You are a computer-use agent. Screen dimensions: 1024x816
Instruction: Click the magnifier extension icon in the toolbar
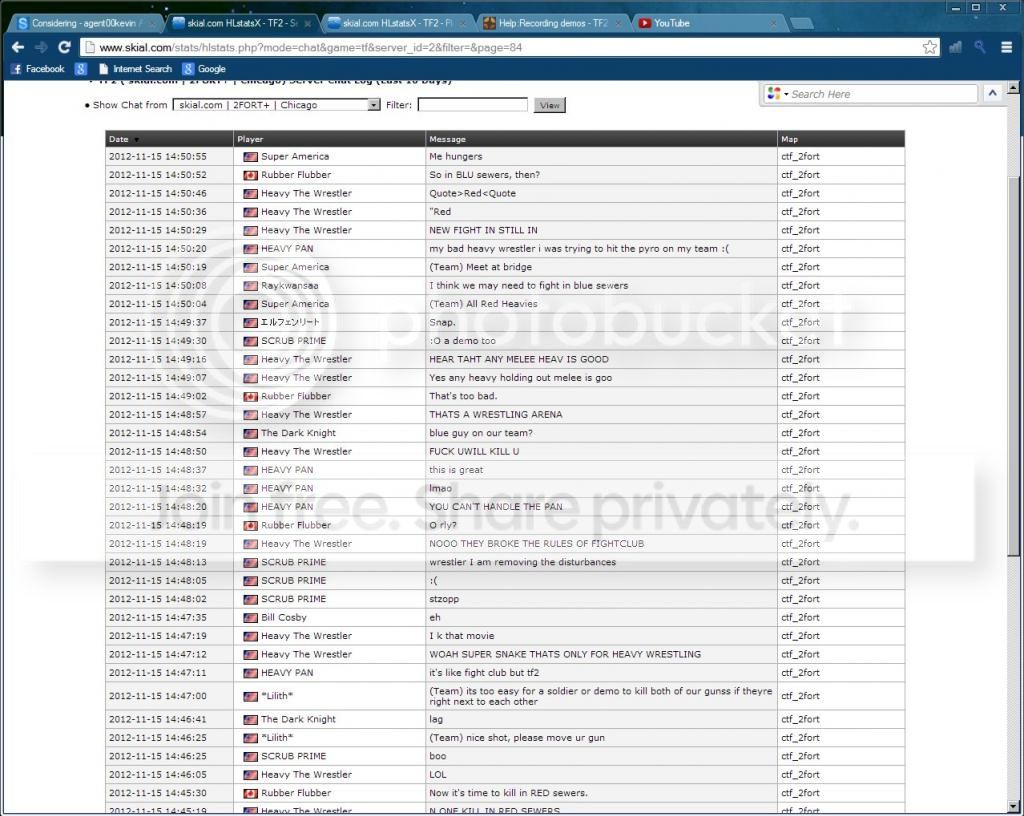[980, 47]
